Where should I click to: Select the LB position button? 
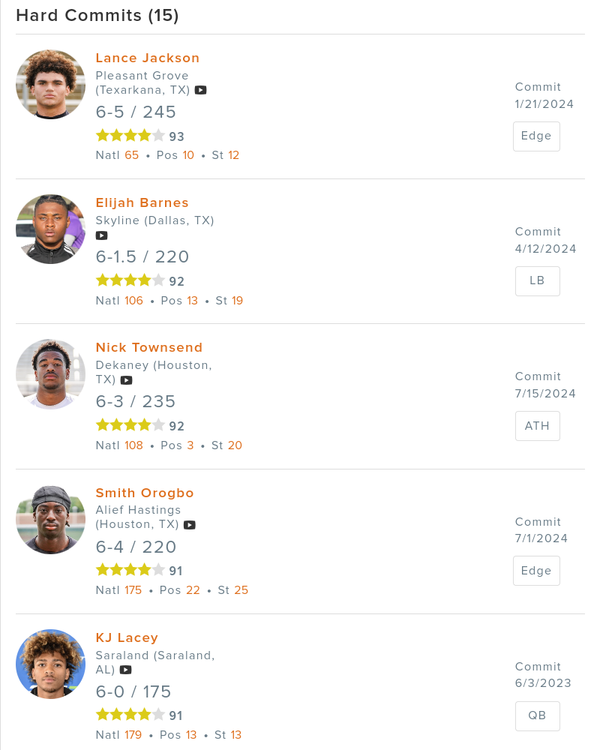tap(536, 281)
